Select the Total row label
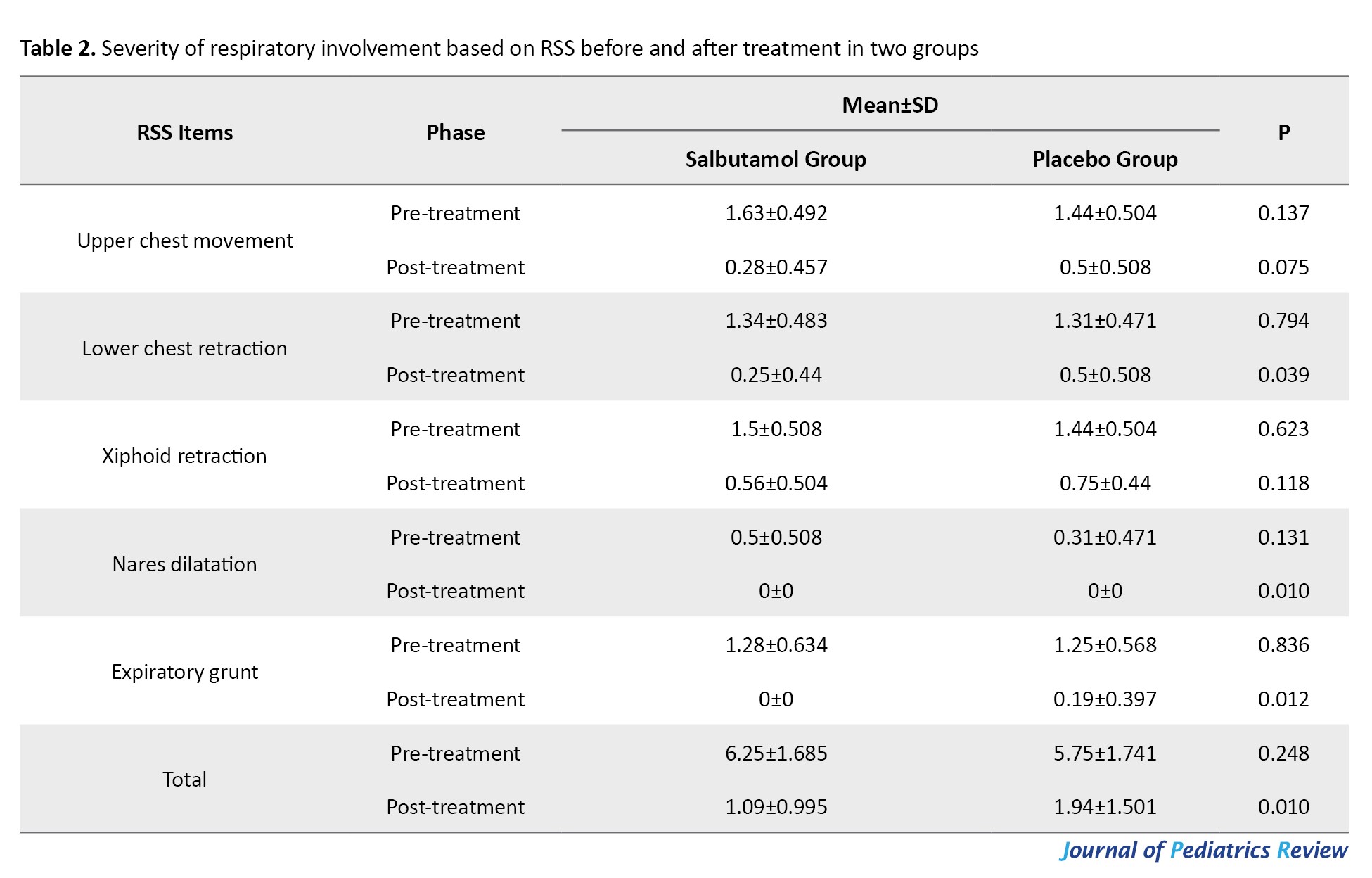 [x=184, y=780]
